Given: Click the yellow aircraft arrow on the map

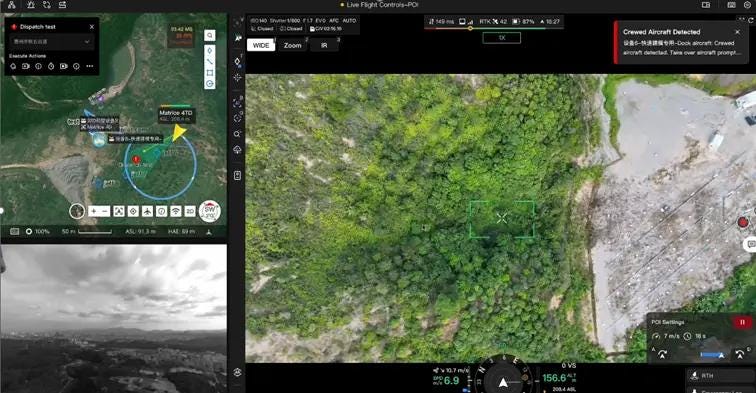Looking at the screenshot, I should (179, 133).
